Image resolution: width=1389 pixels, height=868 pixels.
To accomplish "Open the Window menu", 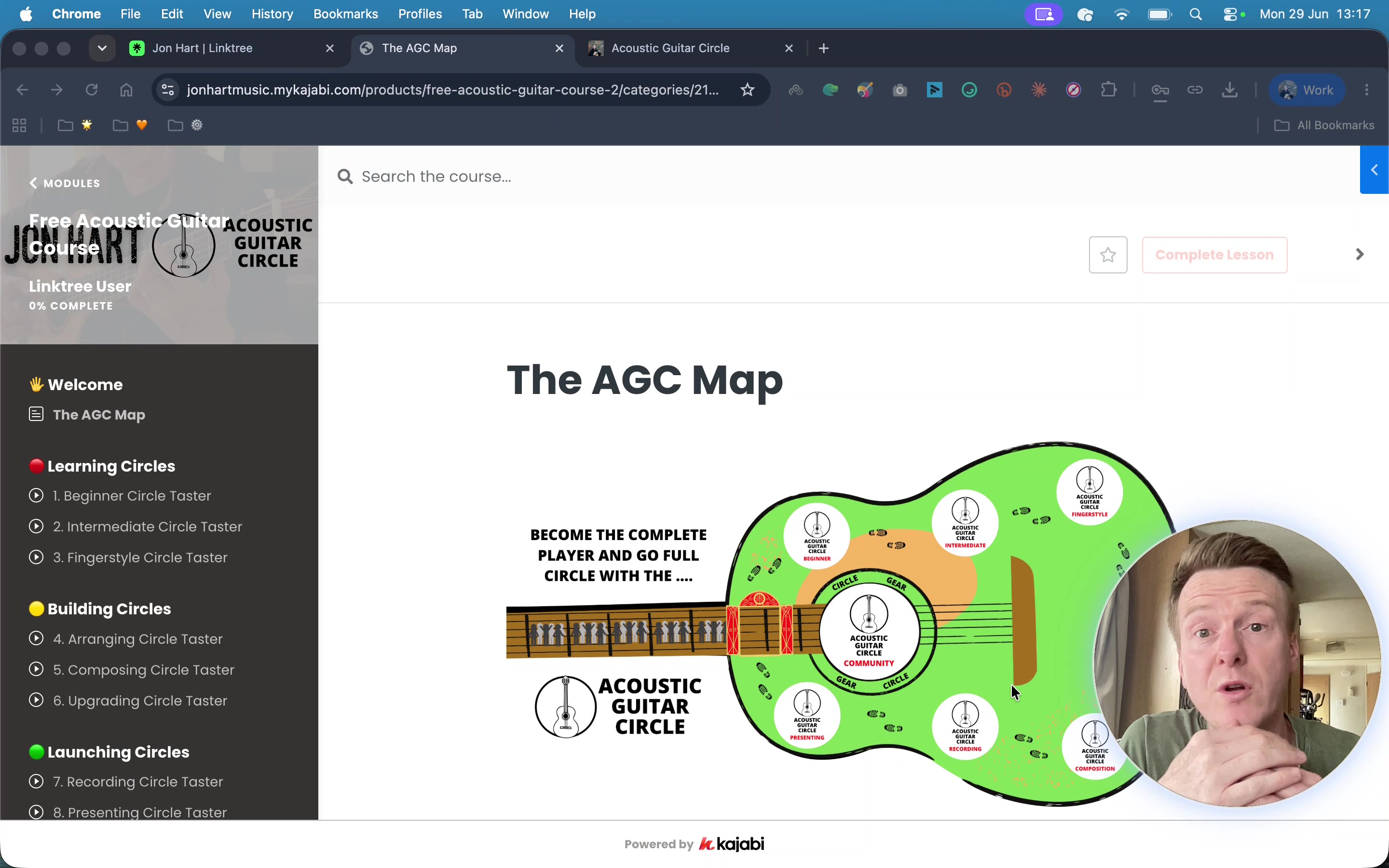I will coord(526,14).
